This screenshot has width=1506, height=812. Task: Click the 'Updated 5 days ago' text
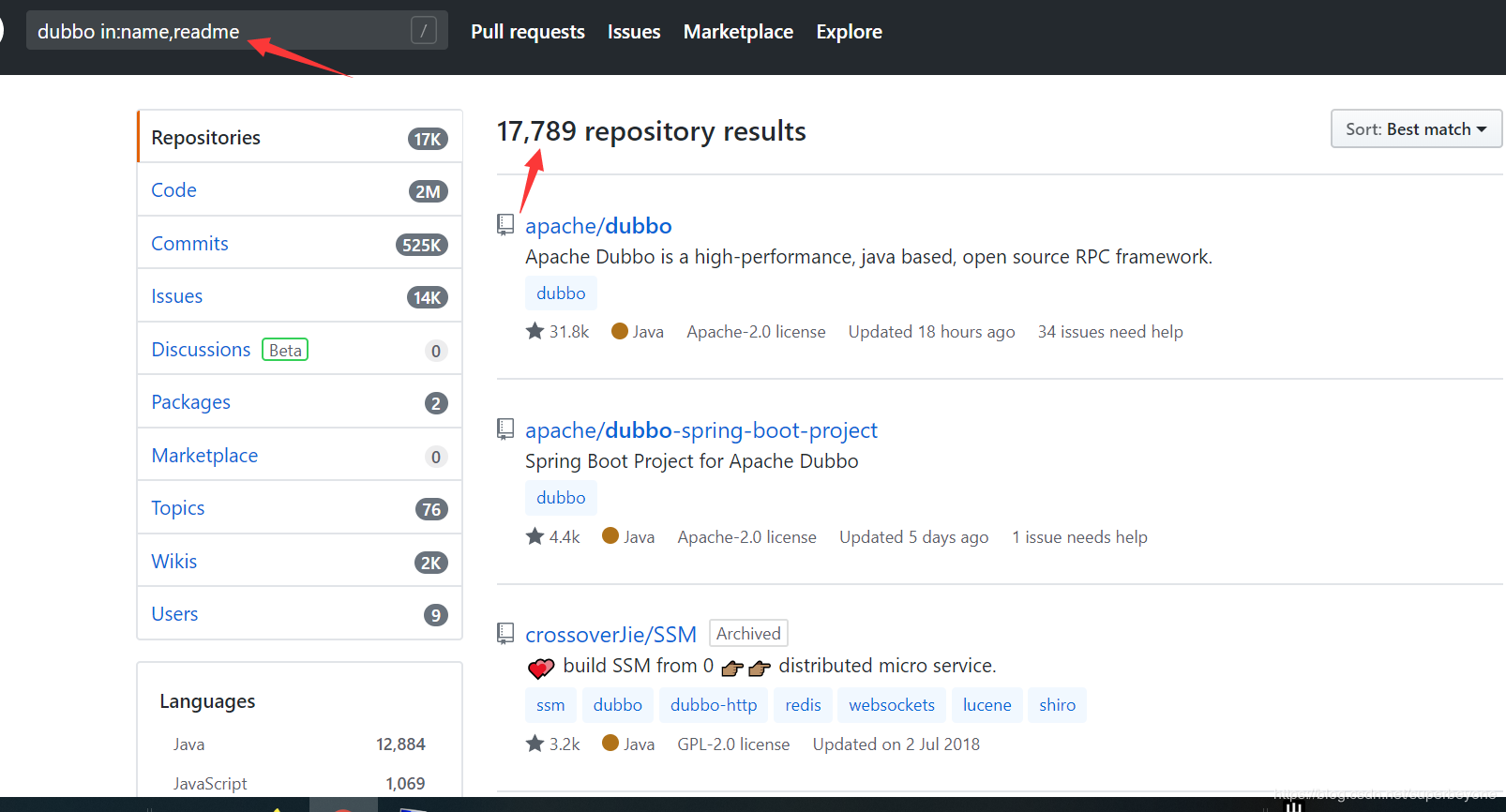tap(913, 537)
